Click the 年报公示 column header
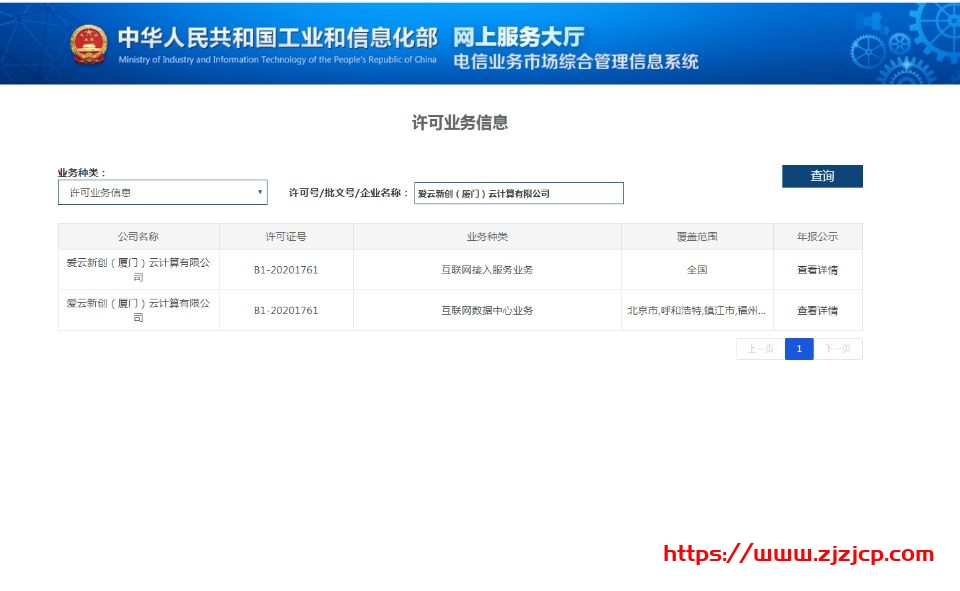This screenshot has height=591, width=960. [x=817, y=236]
